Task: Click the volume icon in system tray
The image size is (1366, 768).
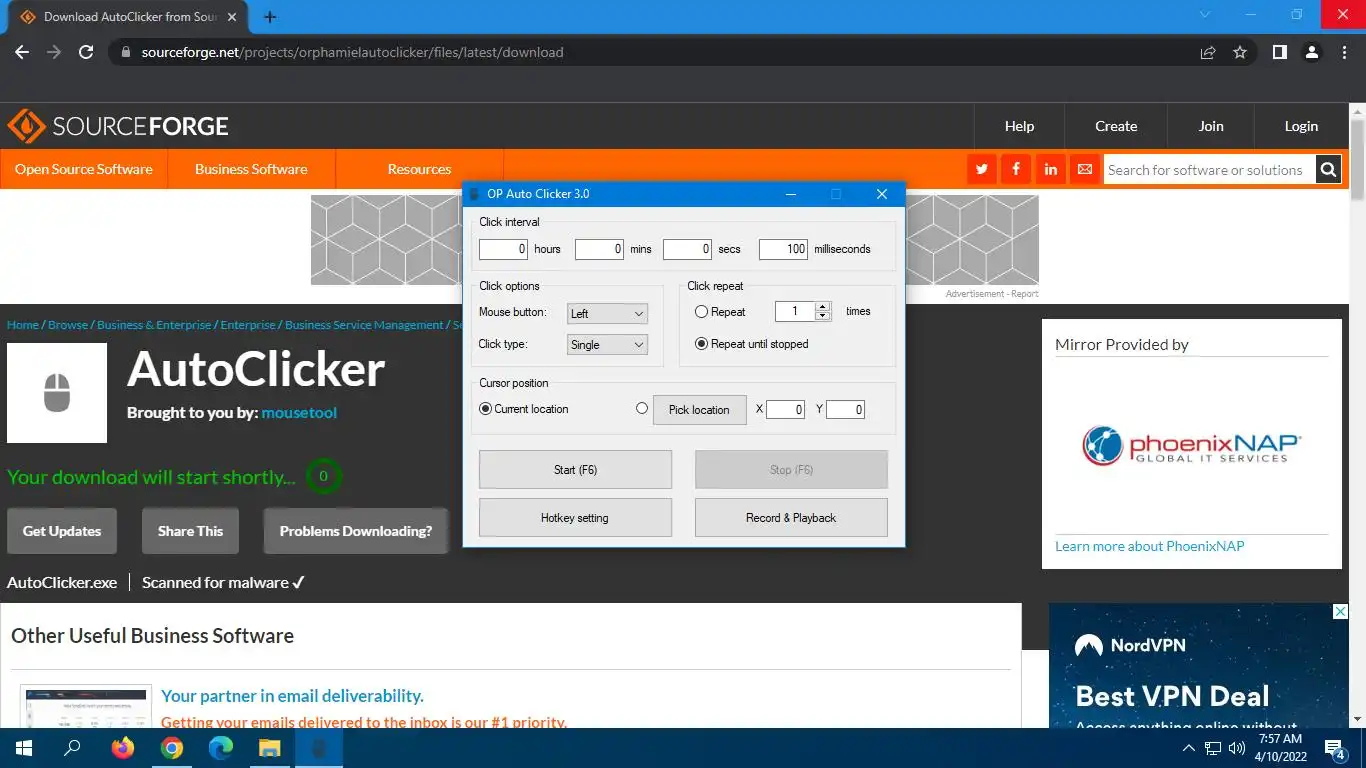Action: (x=1237, y=747)
